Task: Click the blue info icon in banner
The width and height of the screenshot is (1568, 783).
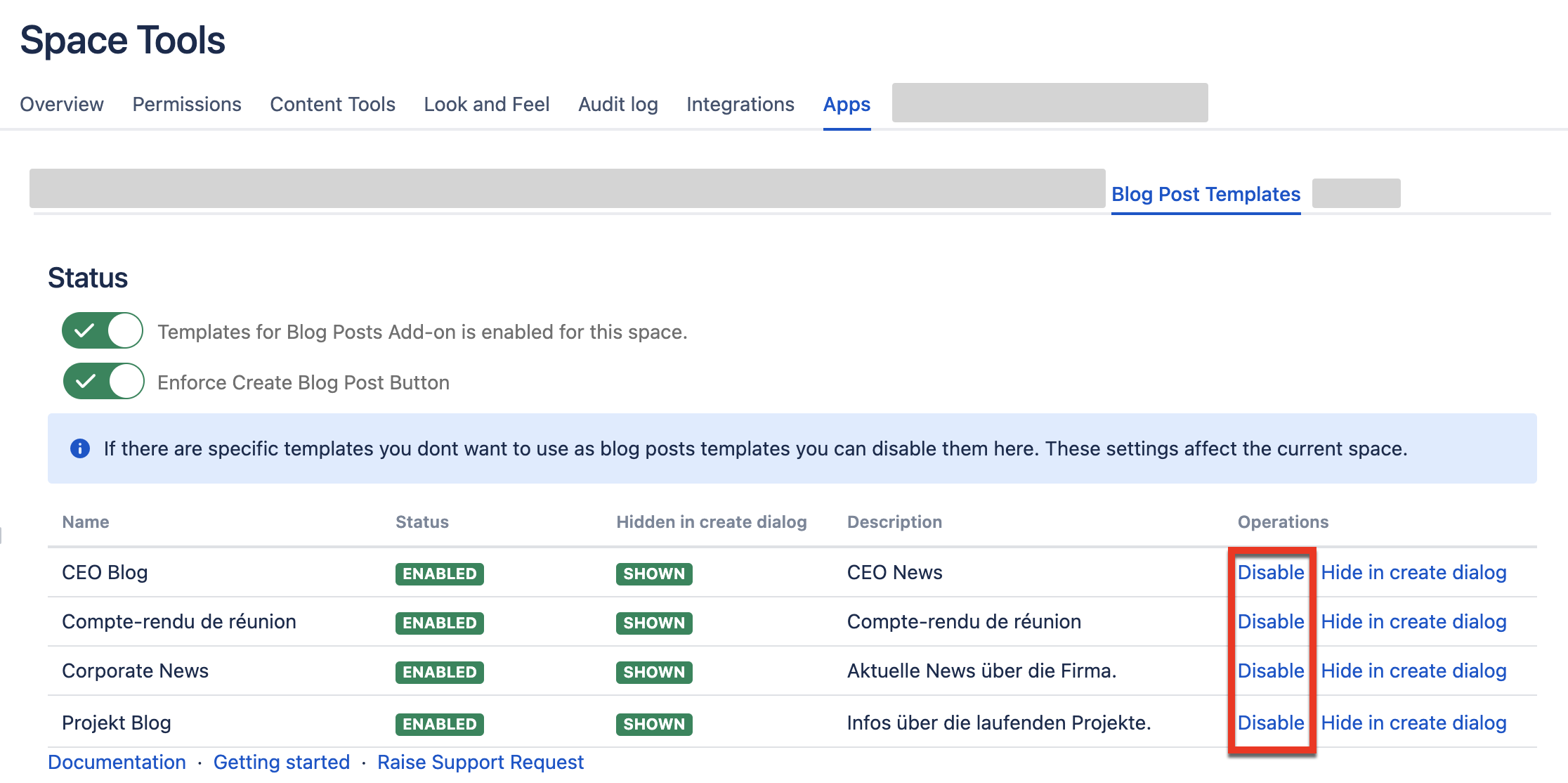Action: [80, 448]
